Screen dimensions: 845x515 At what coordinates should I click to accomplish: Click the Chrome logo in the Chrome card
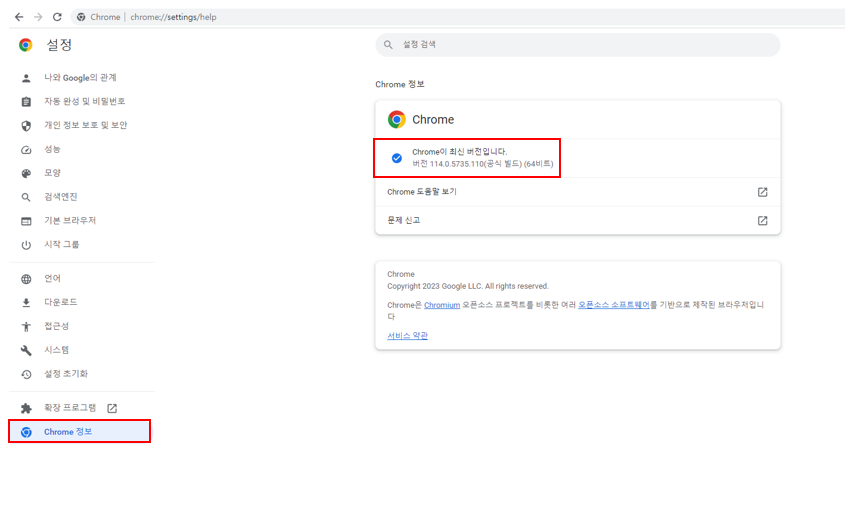coord(397,119)
